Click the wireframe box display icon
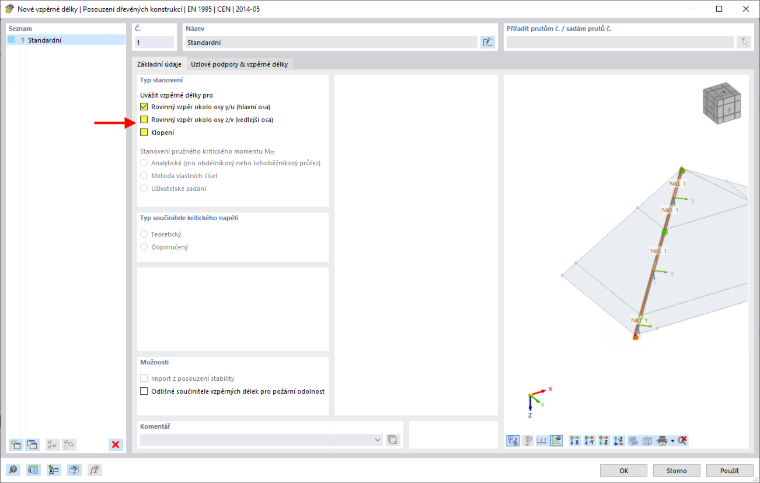 click(647, 440)
